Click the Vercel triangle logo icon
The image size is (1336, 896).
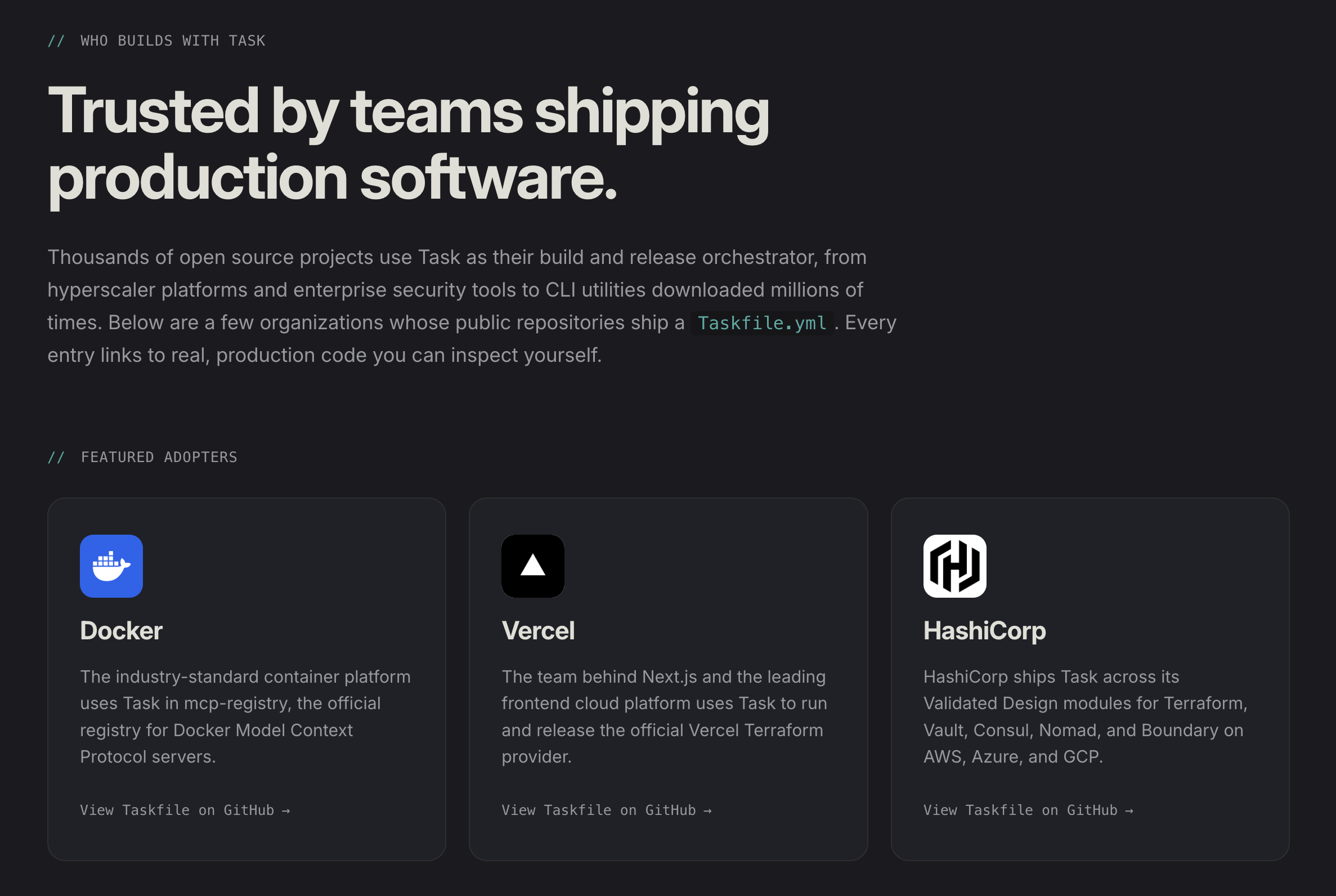point(532,566)
